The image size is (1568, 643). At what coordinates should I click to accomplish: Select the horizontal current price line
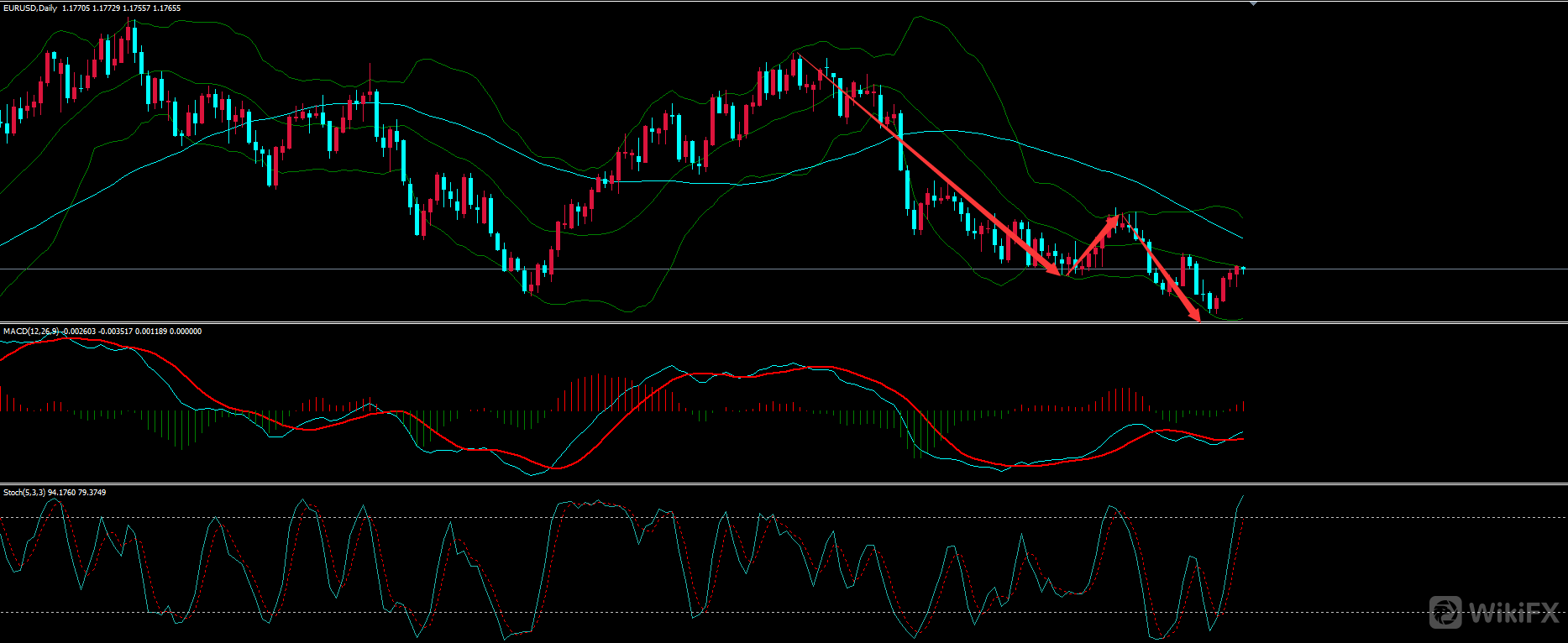[x=1386, y=269]
